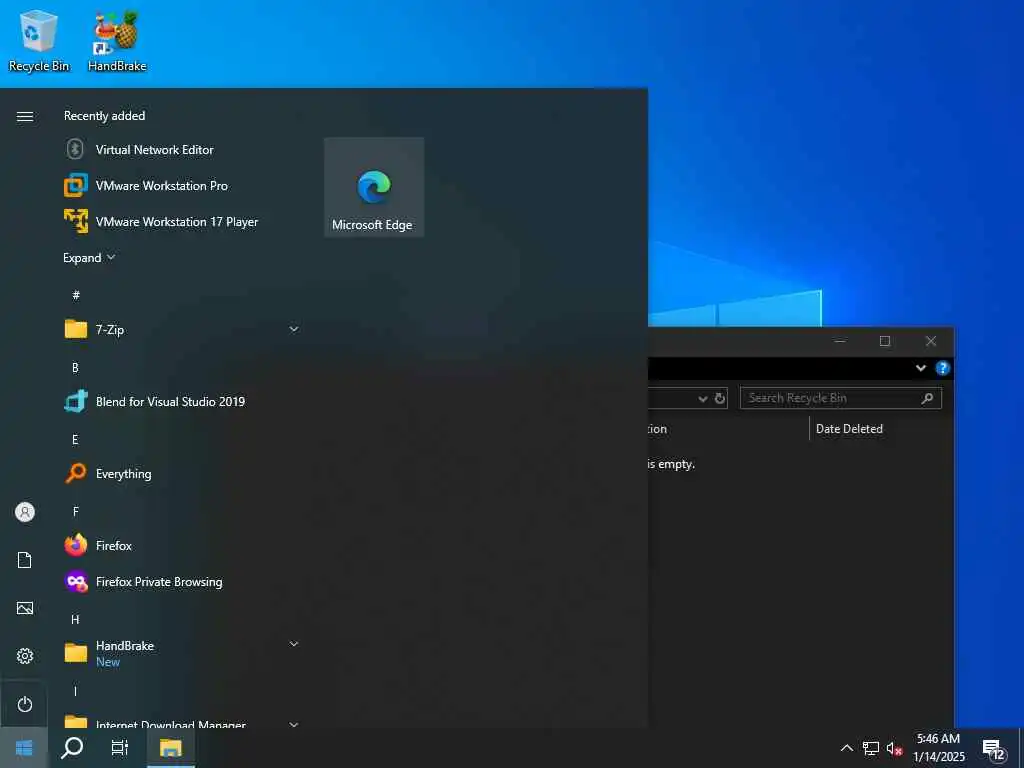Open Settings gear in the Start sidebar
The image size is (1024, 768).
point(25,656)
